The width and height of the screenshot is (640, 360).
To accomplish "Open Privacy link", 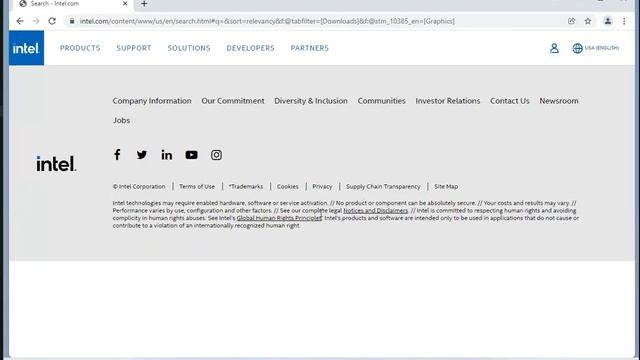I will [322, 187].
